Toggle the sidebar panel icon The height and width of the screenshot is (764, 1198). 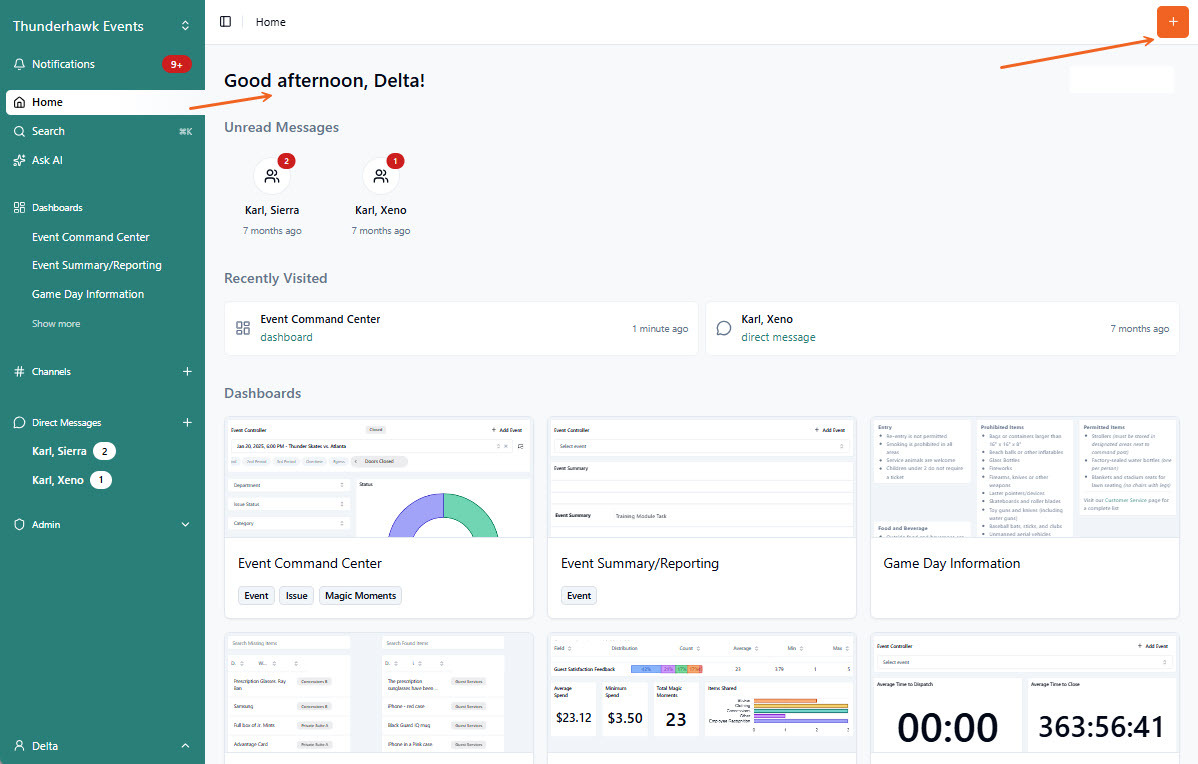point(225,21)
